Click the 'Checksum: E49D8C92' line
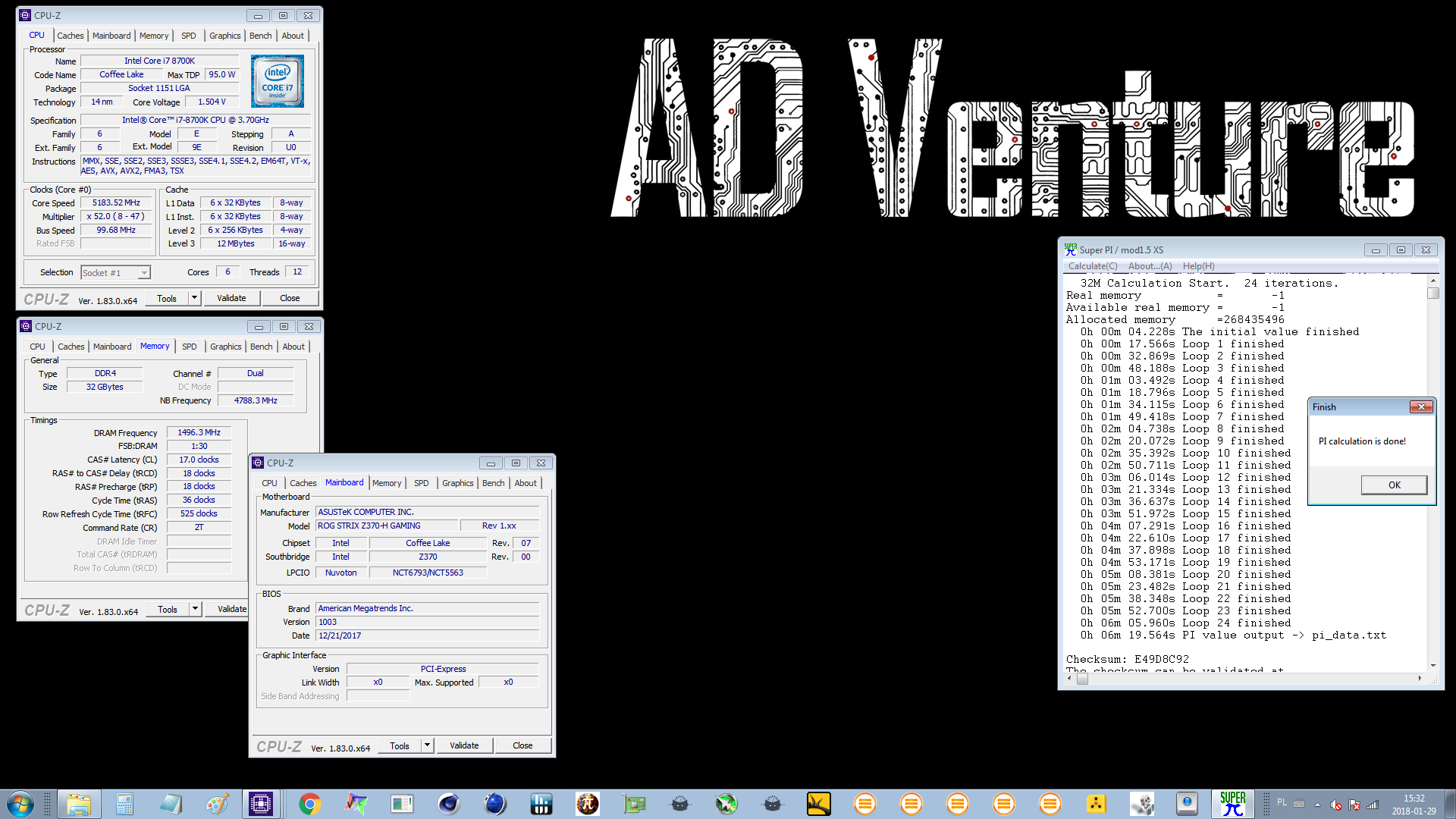The width and height of the screenshot is (1456, 819). point(1128,659)
